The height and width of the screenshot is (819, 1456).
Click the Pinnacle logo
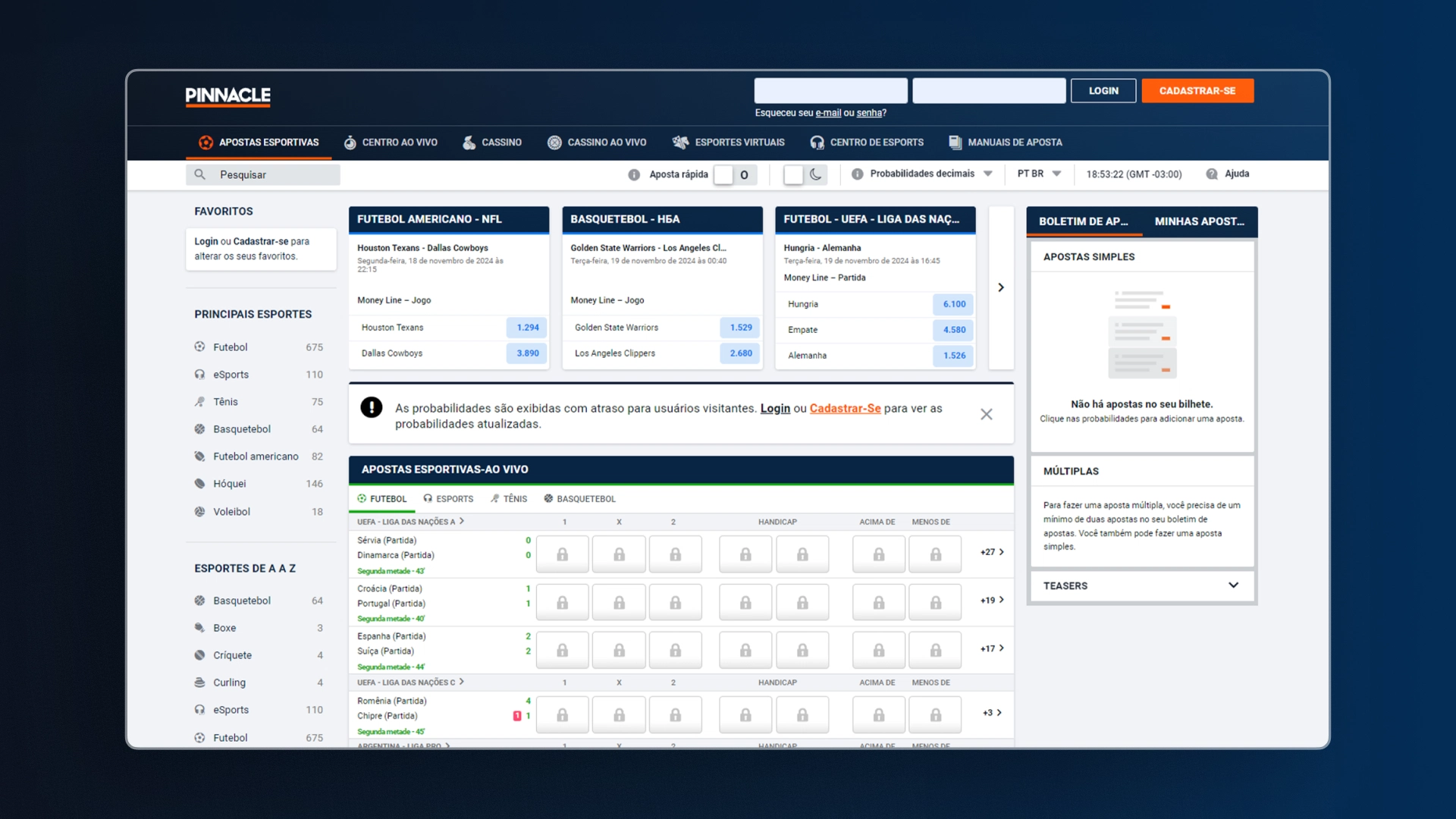(x=227, y=96)
